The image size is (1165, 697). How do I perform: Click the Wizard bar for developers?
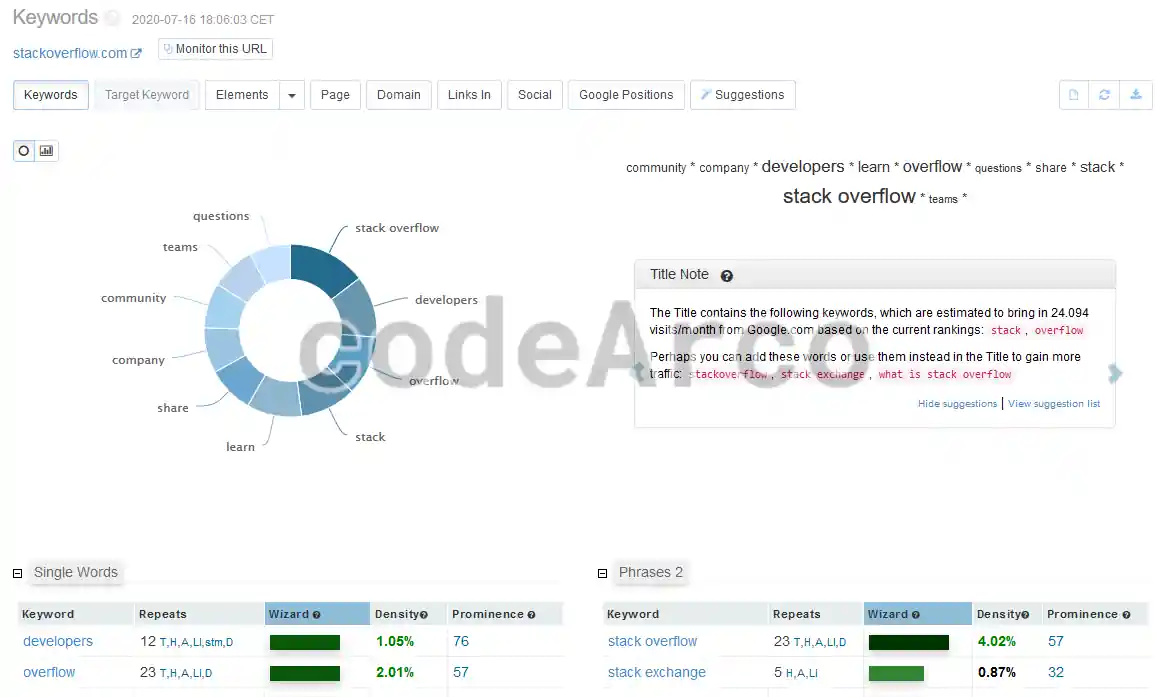[x=305, y=642]
